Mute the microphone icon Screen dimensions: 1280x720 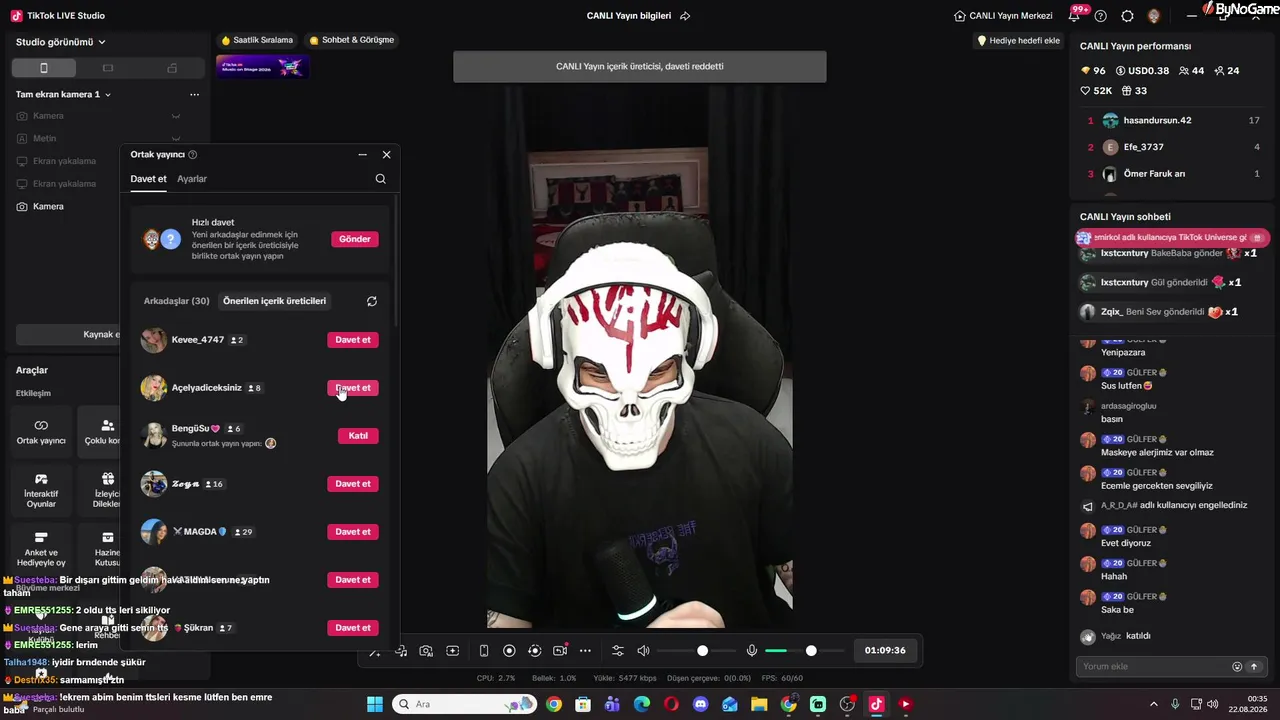click(x=752, y=651)
